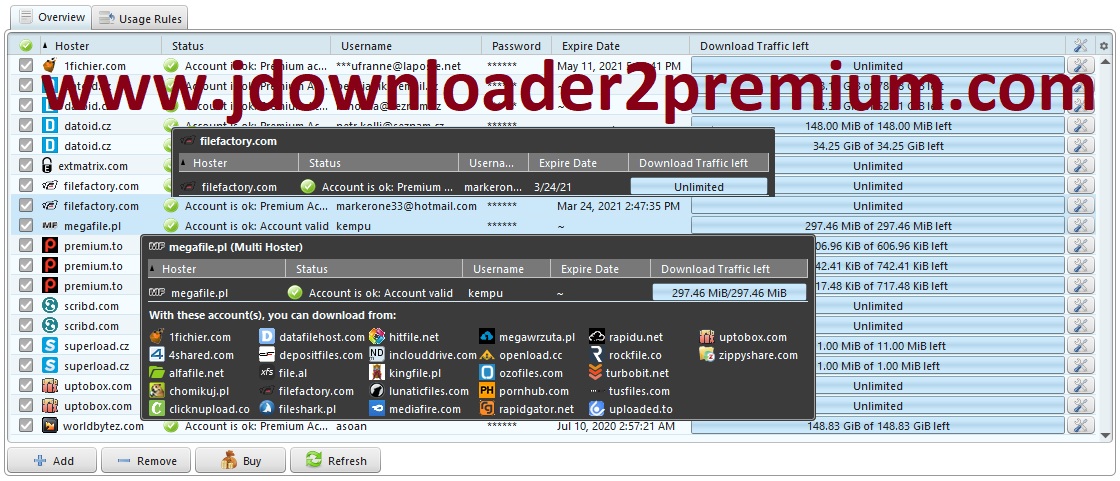Toggle the worldbytez.com account checkbox
The image size is (1120, 481).
26,426
